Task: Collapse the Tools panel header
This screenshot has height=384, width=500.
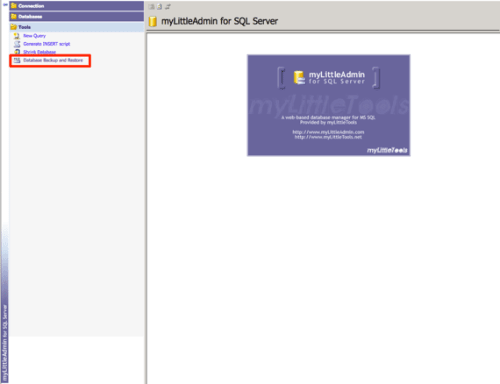Action: point(77,27)
